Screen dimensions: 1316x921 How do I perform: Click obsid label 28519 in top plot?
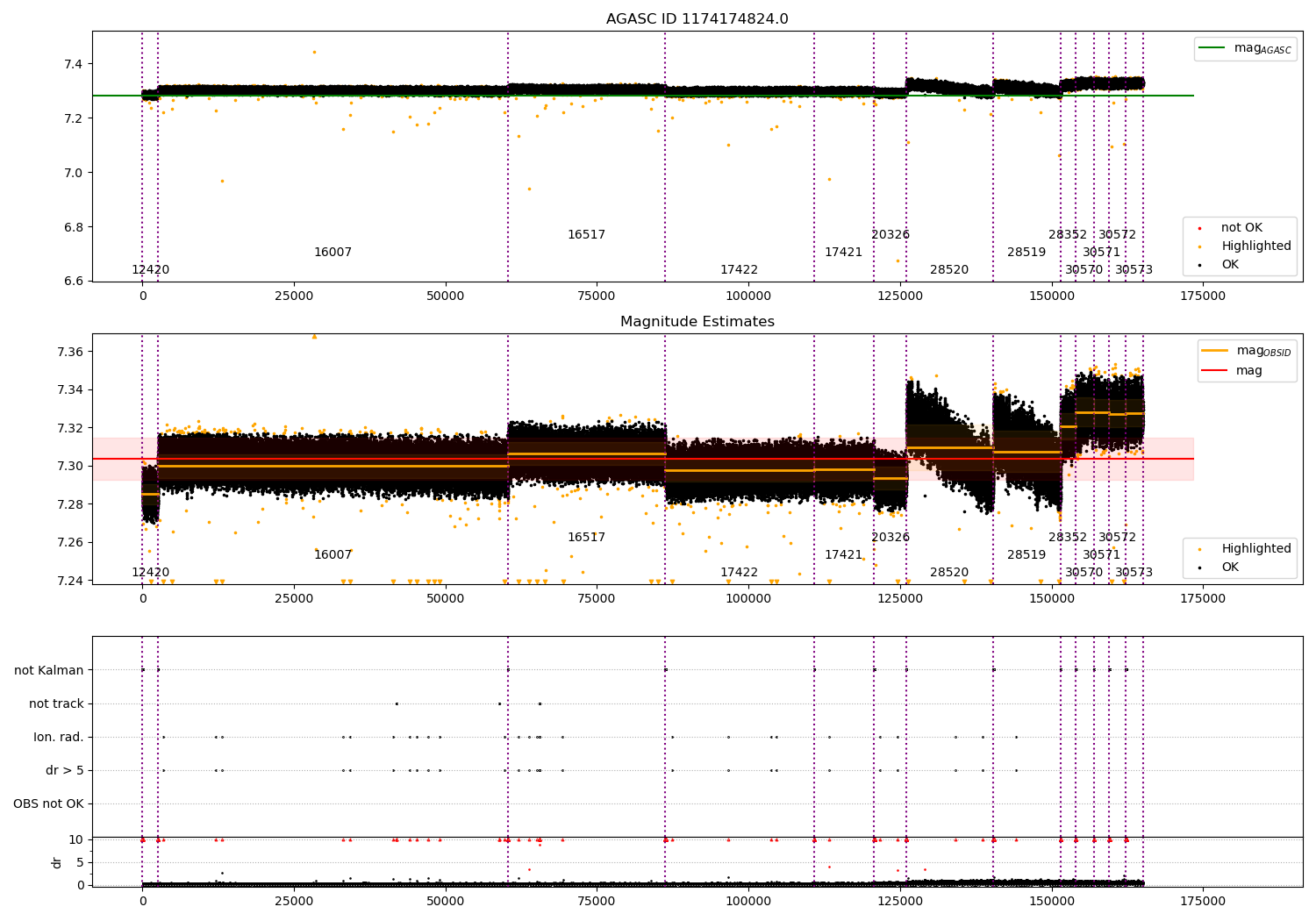pos(1026,253)
